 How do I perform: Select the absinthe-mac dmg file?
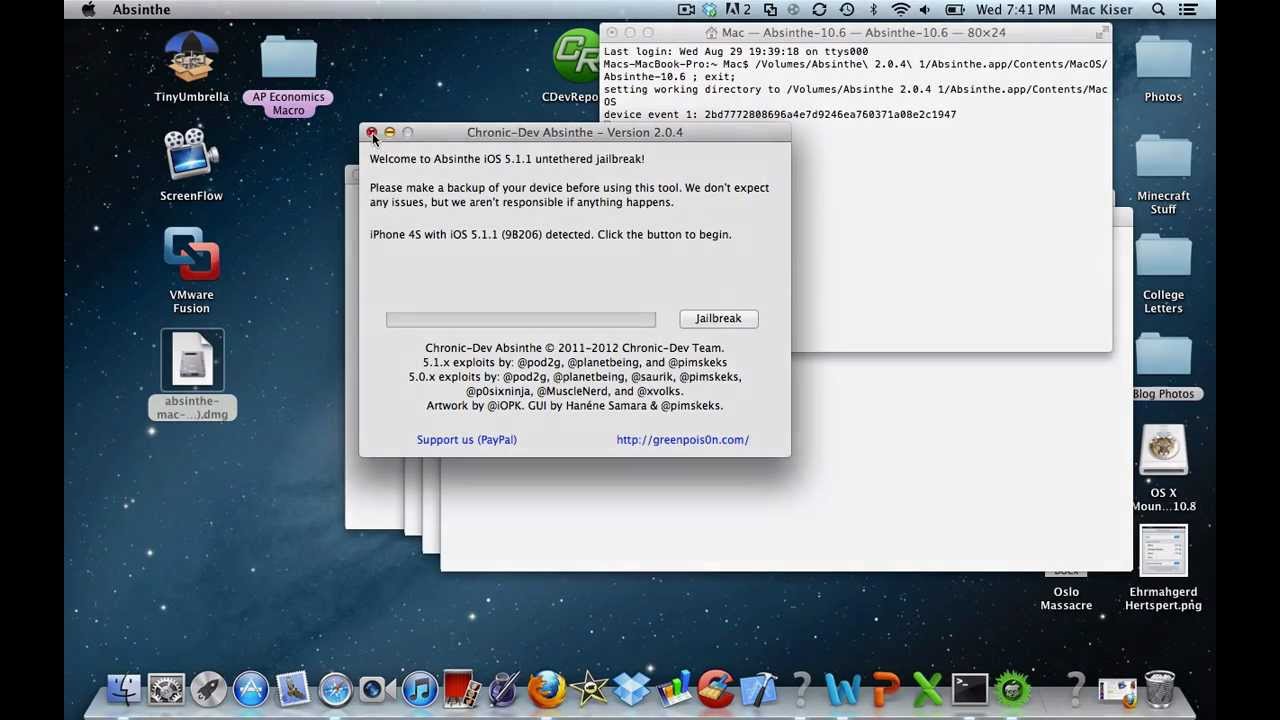[x=192, y=375]
